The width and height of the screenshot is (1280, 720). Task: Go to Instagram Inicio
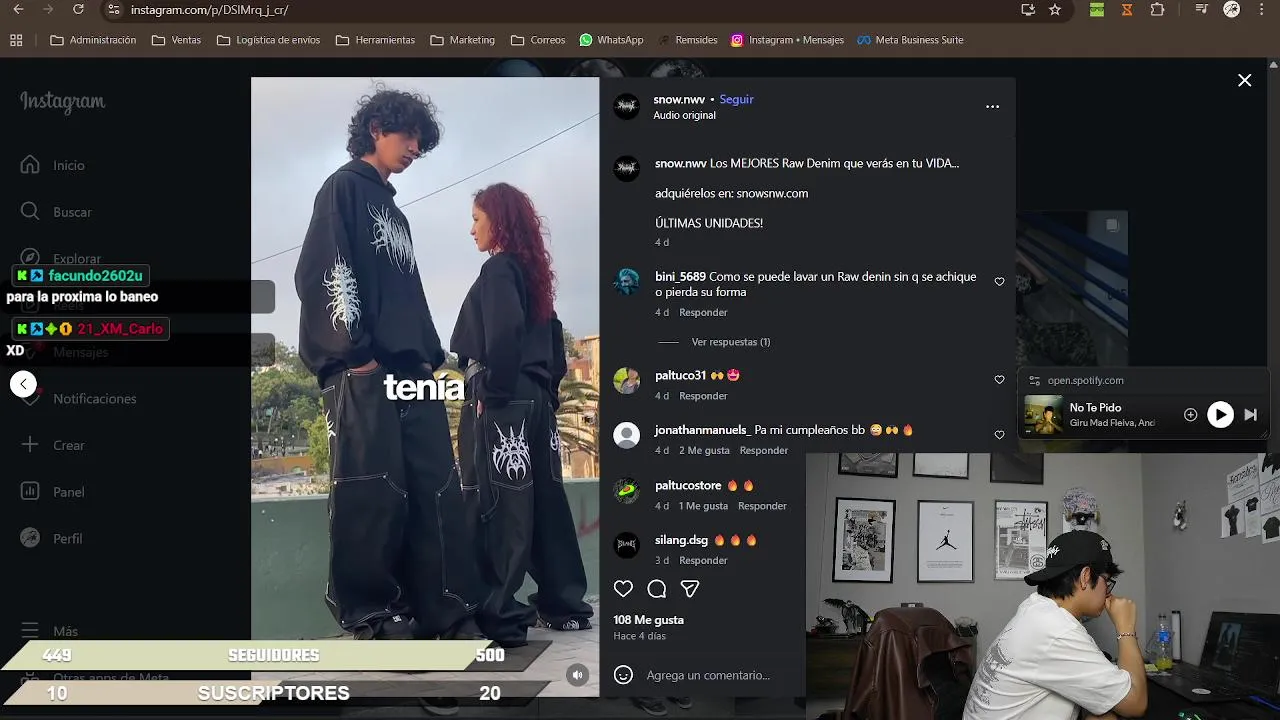click(54, 165)
